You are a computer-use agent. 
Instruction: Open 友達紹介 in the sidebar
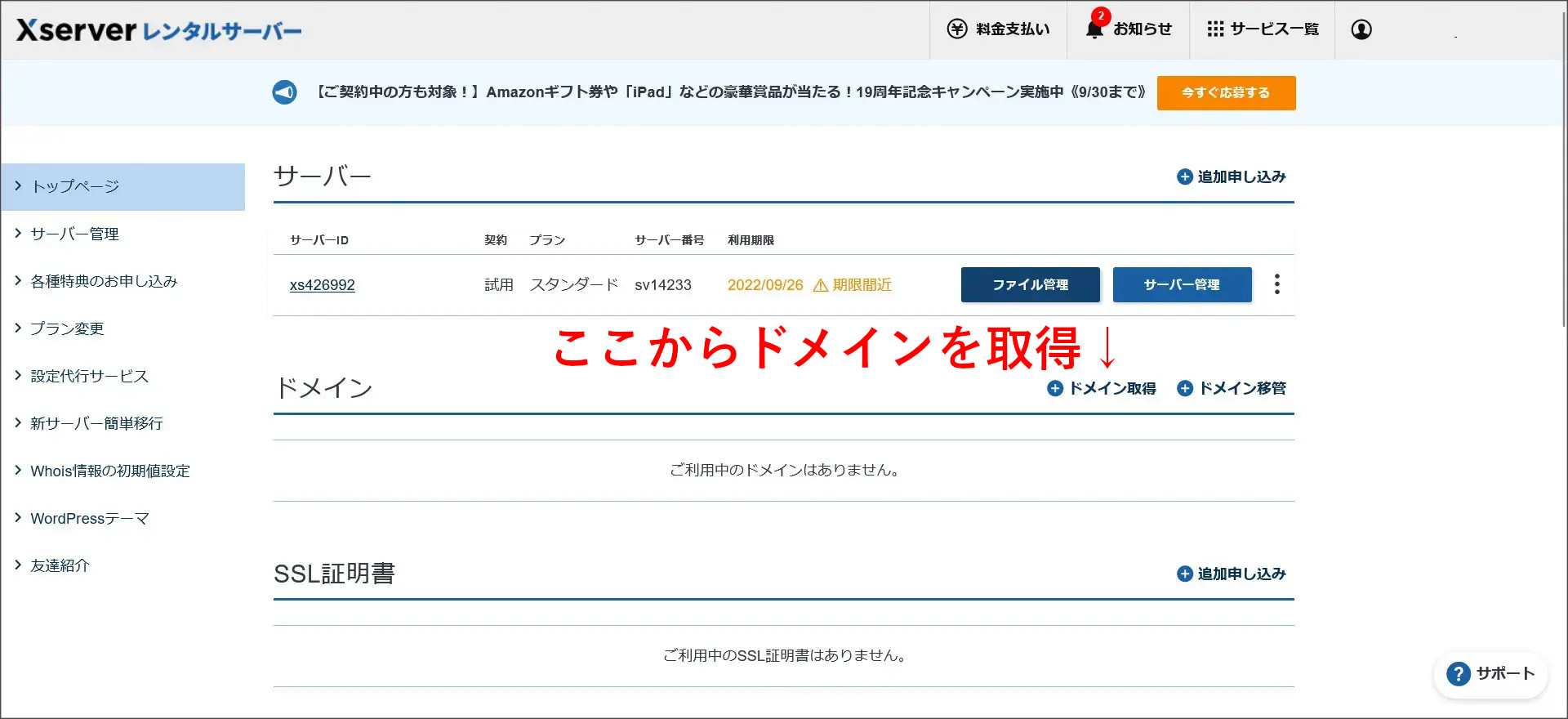point(122,565)
